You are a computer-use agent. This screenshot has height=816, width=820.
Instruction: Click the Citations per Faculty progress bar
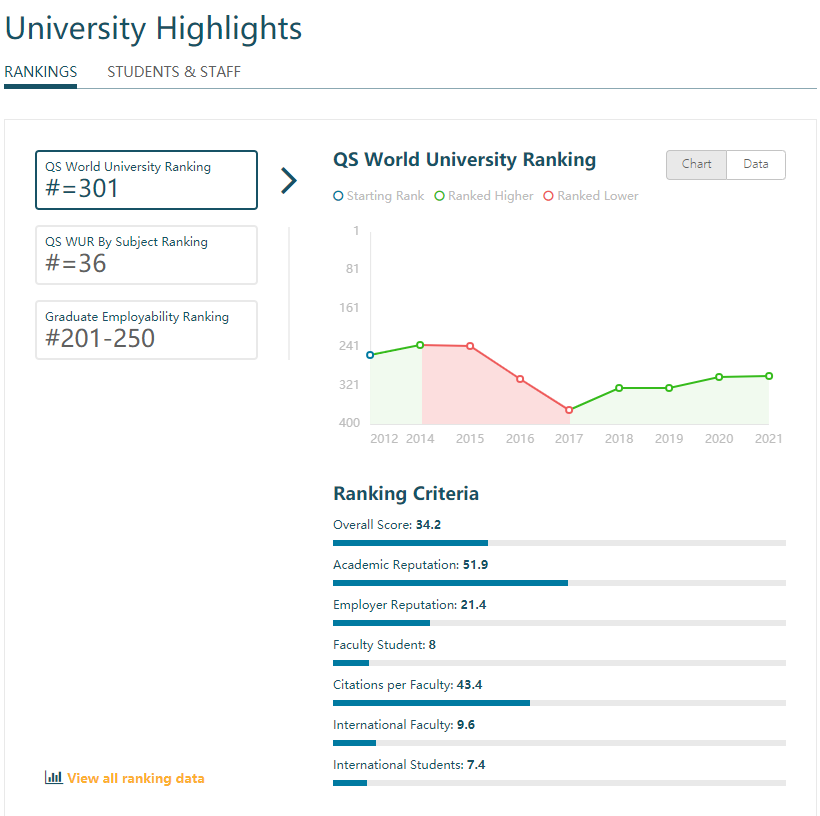coord(559,703)
